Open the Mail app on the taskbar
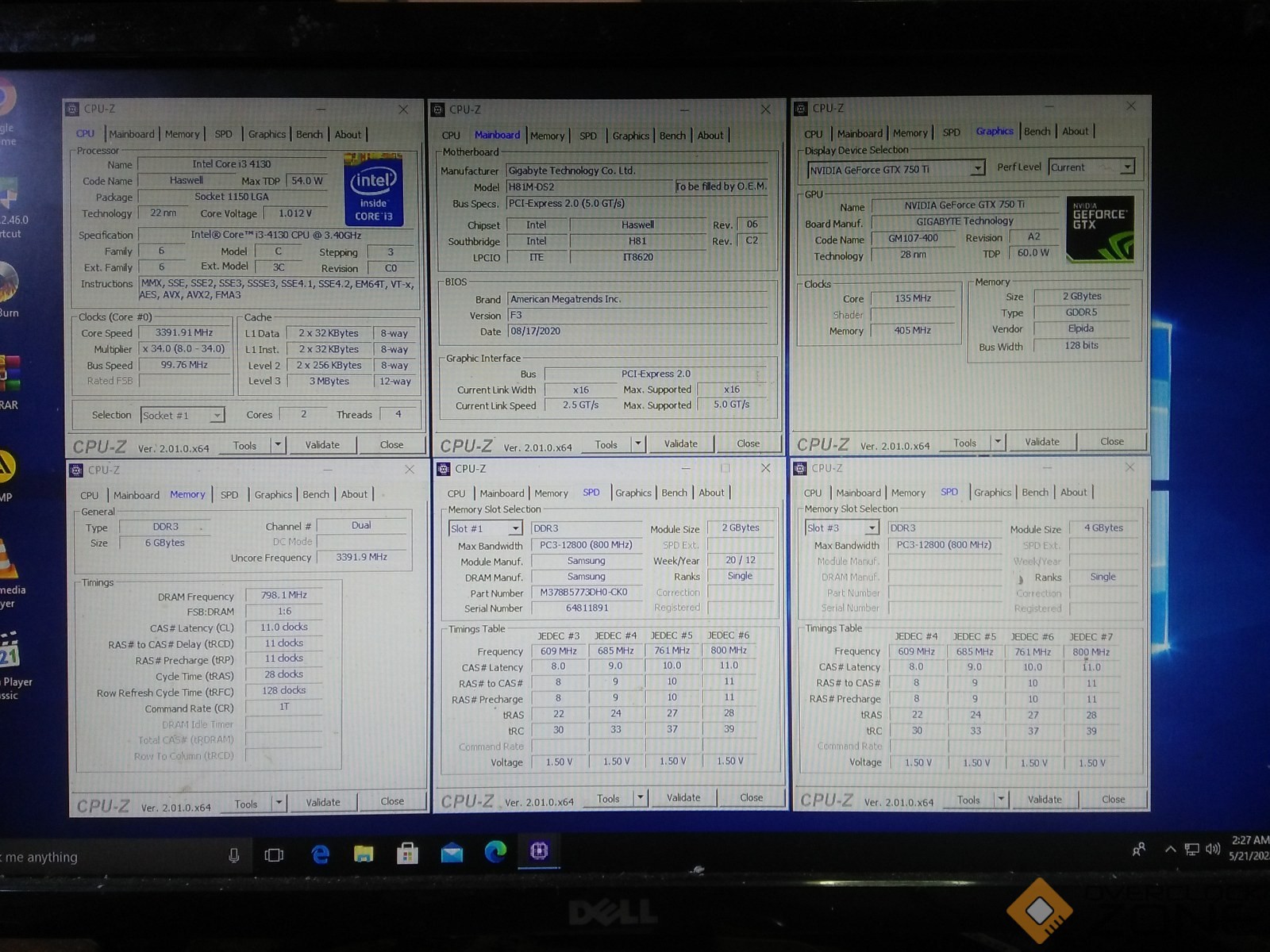The width and height of the screenshot is (1270, 952). click(452, 854)
